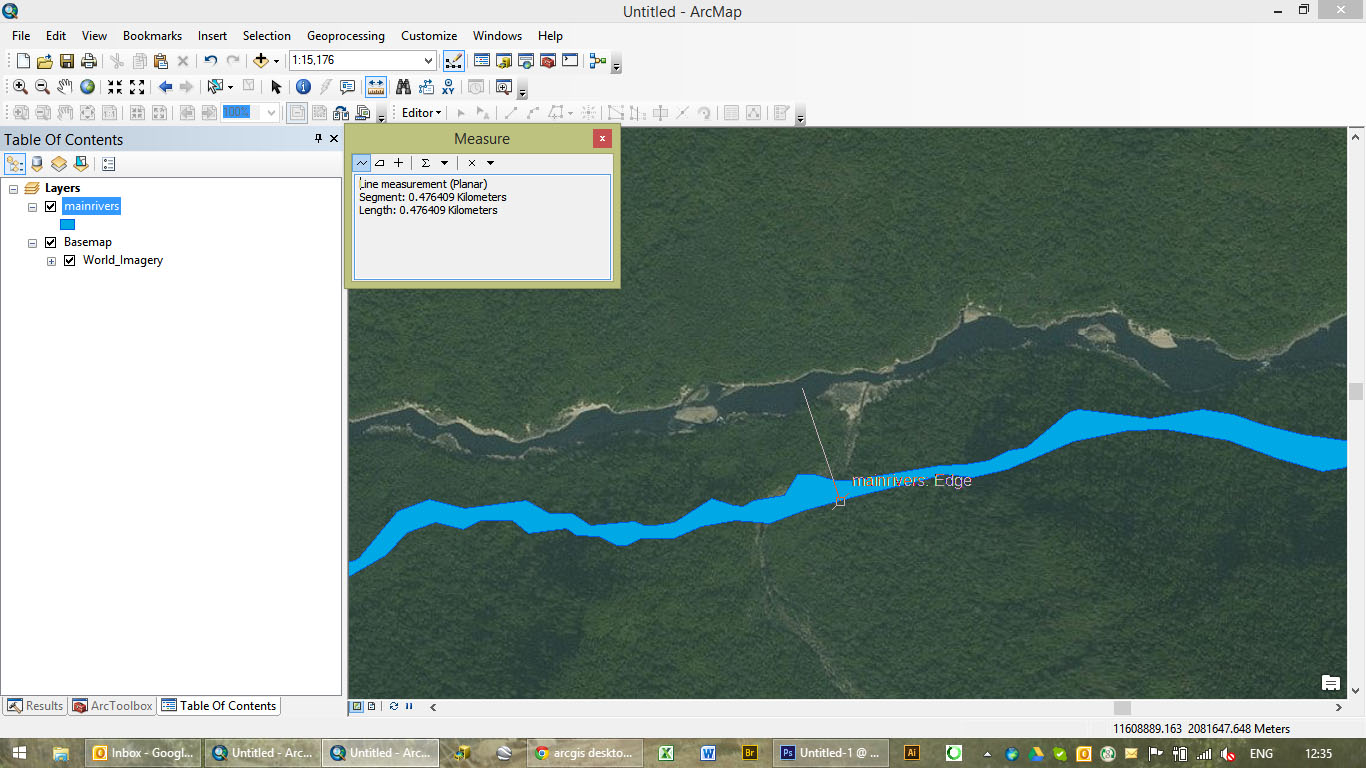This screenshot has height=768, width=1366.
Task: Save the map with floppy icon
Action: pos(67,61)
